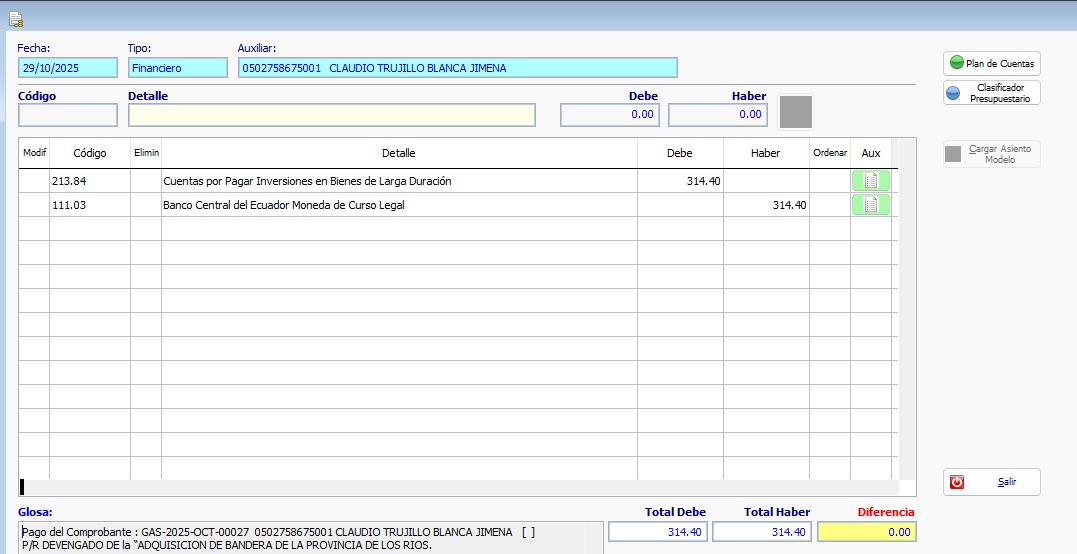This screenshot has width=1077, height=554.
Task: Click the window icon in the title bar
Action: coord(16,20)
